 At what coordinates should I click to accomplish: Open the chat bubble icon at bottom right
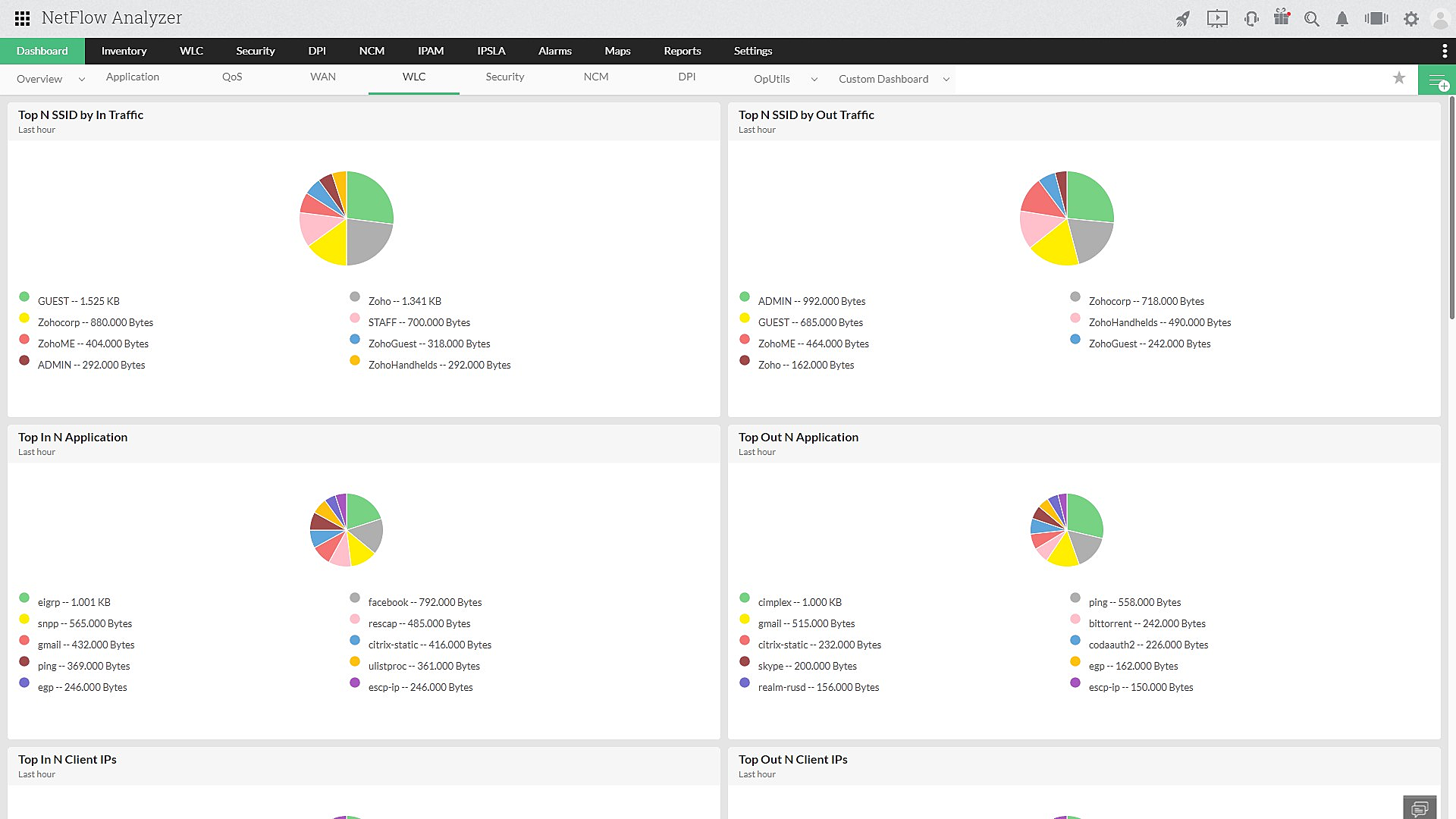1420,808
